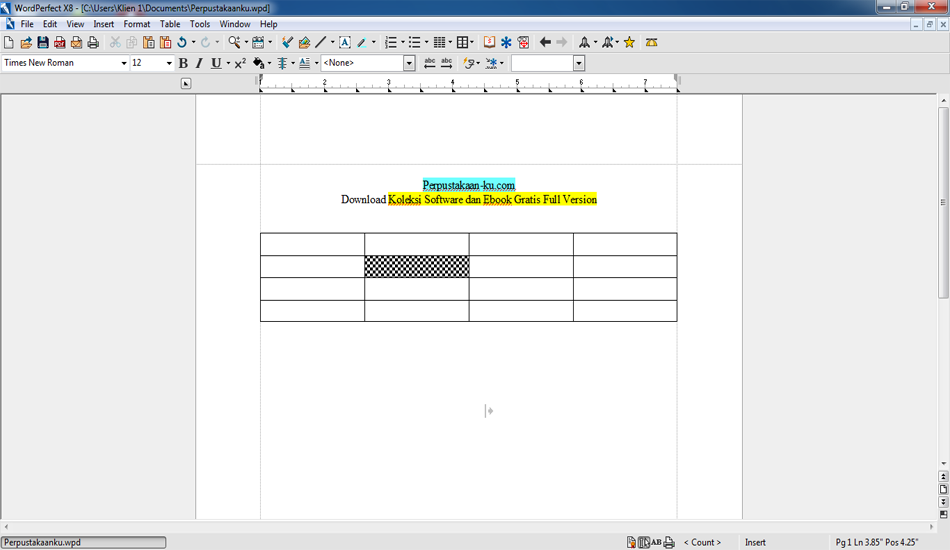Click the ruler tab-type selector box
This screenshot has width=950, height=550.
click(x=186, y=84)
